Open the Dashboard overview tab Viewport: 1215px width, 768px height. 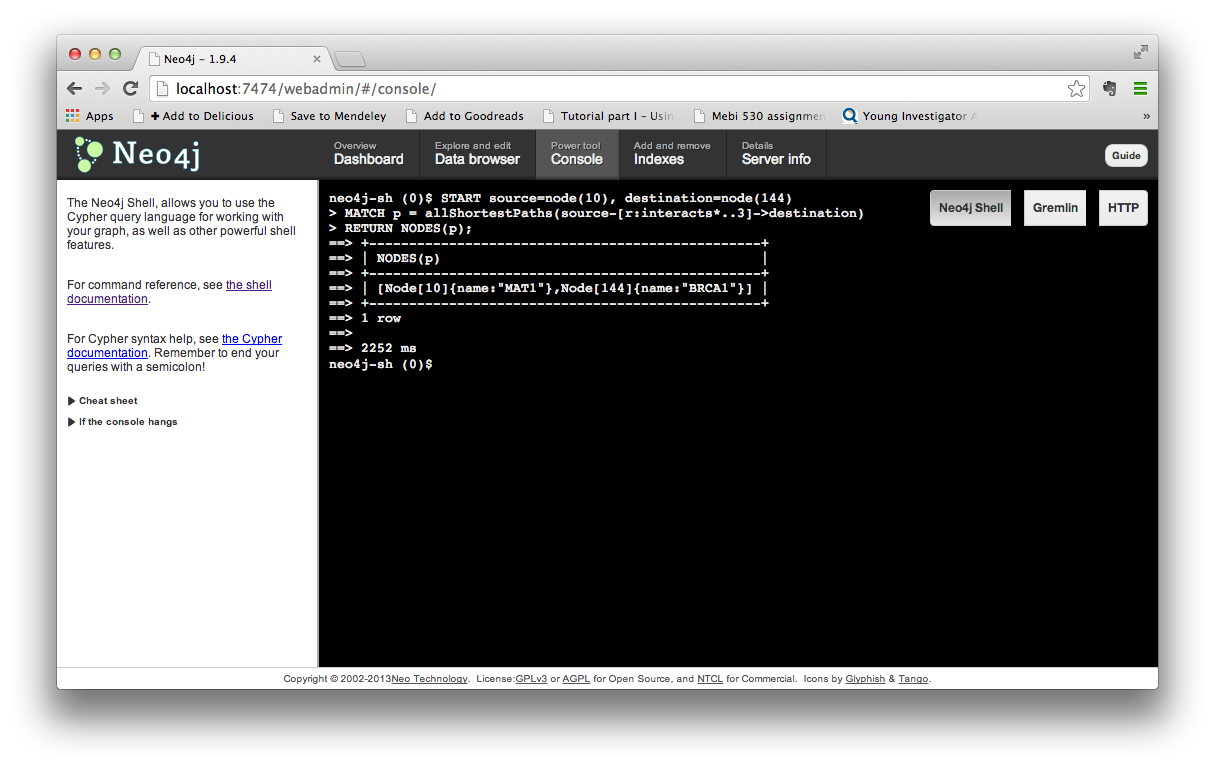click(369, 154)
